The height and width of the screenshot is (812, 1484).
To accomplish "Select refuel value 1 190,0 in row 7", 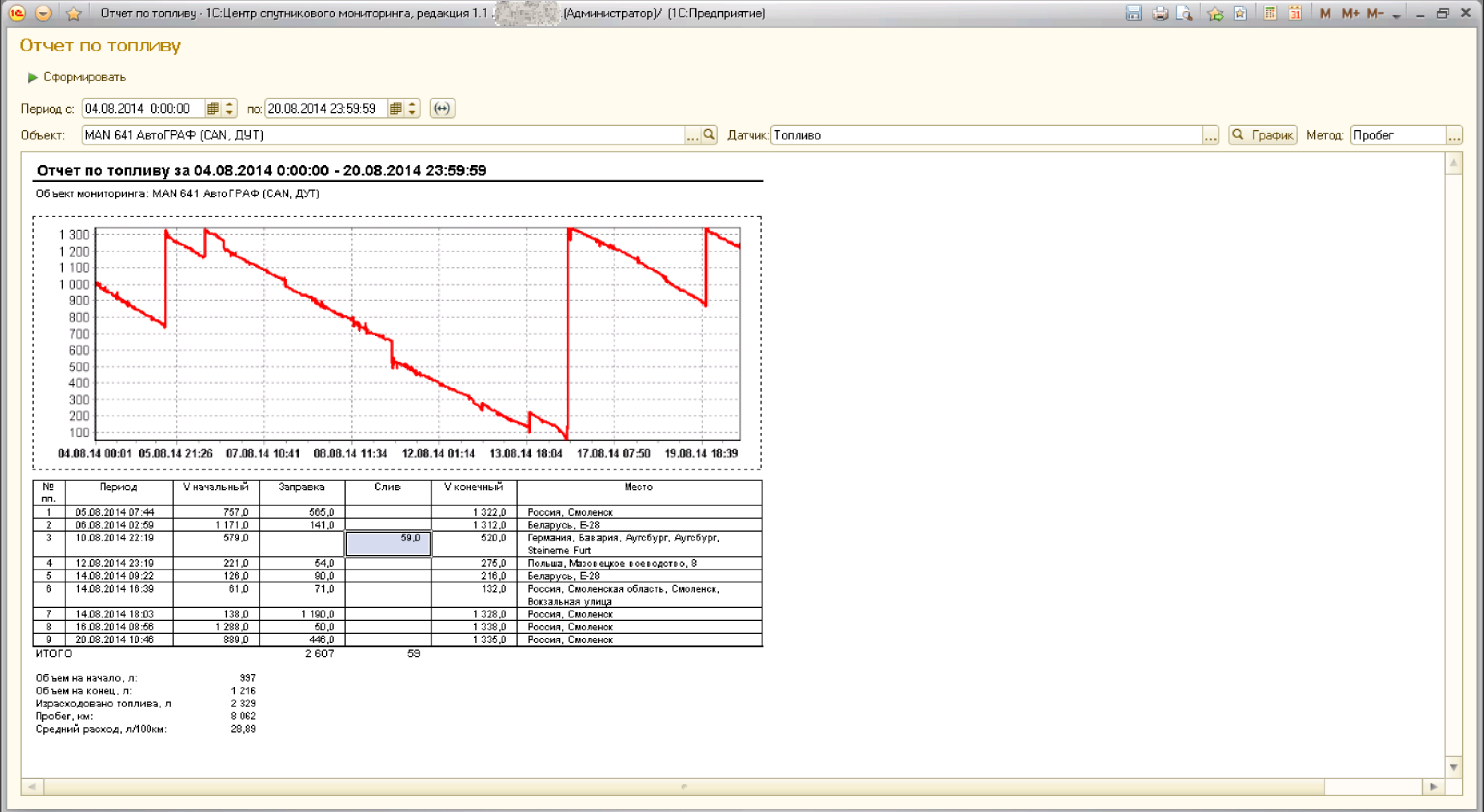I will 302,614.
